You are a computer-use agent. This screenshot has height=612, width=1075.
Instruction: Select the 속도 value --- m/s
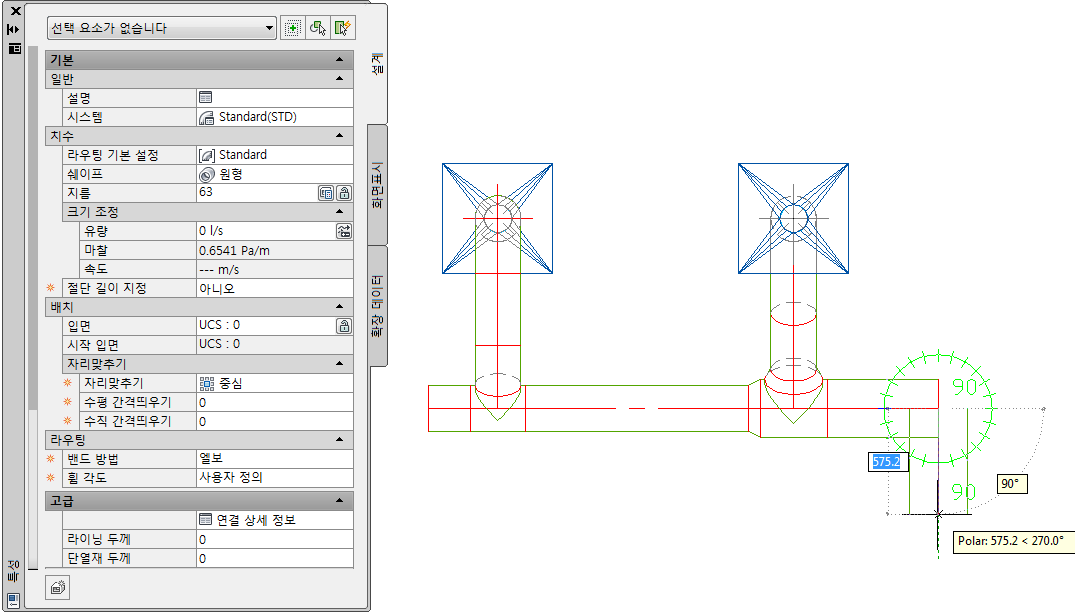[x=275, y=269]
